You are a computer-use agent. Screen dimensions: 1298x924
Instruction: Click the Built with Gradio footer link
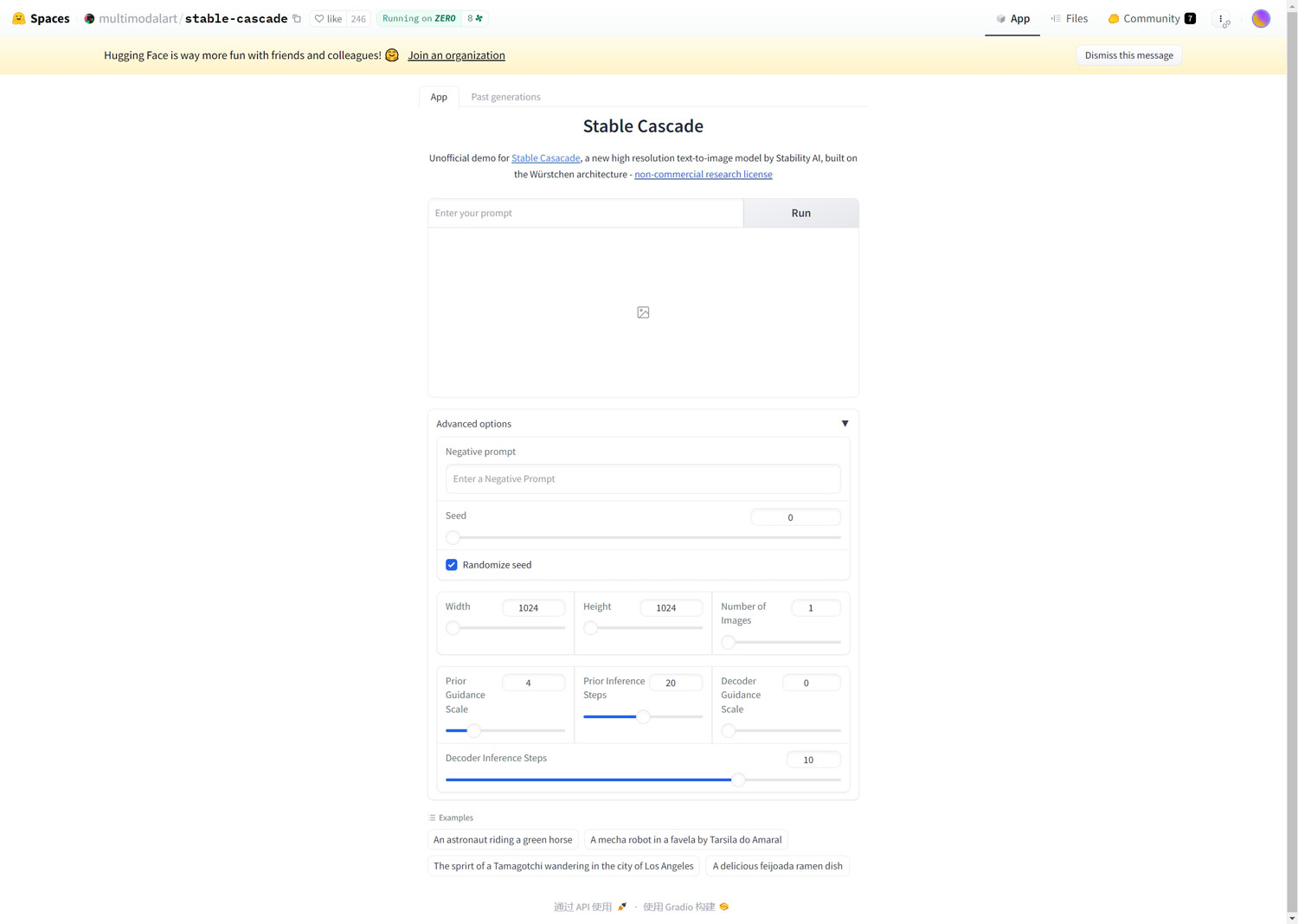(x=685, y=907)
